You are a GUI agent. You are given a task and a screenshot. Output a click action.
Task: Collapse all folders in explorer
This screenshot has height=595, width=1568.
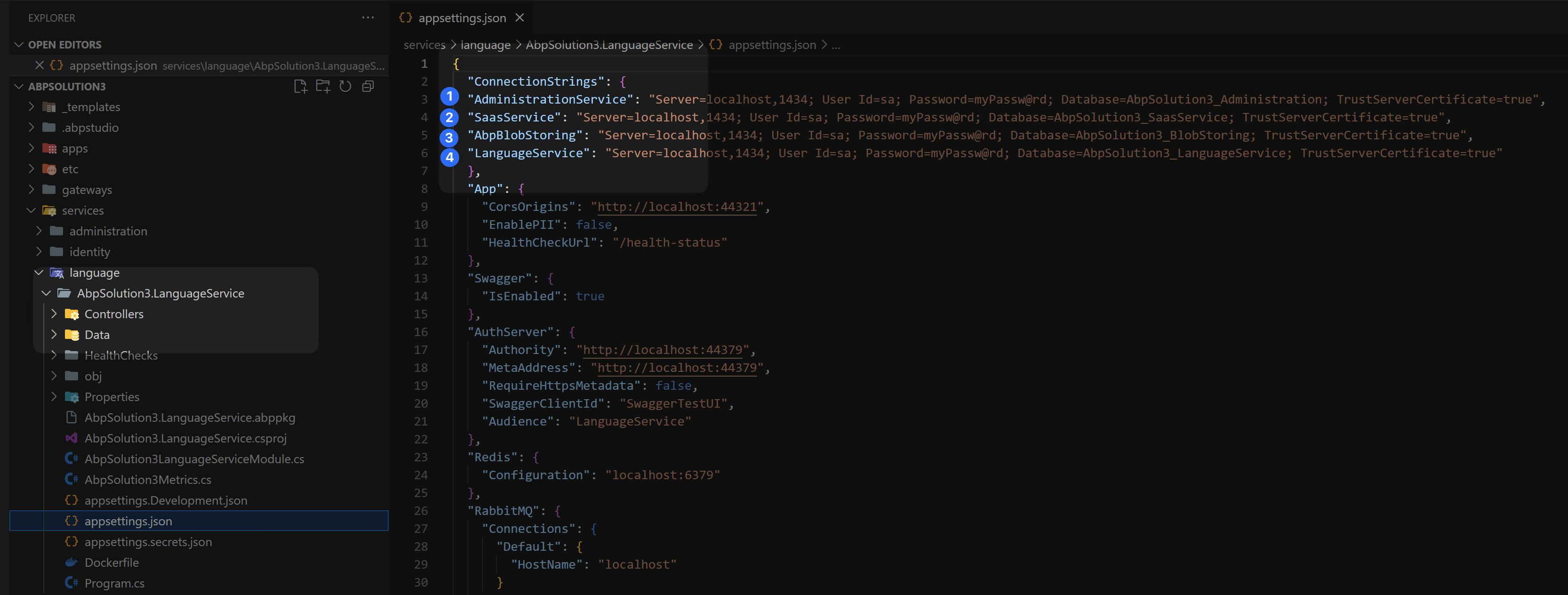pos(368,87)
